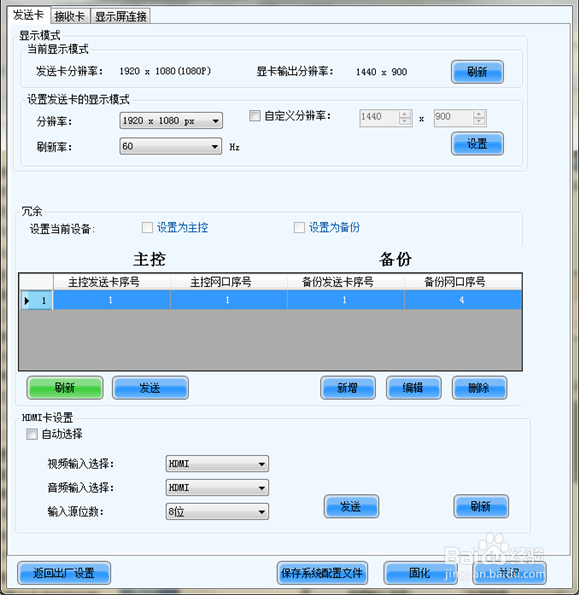Click the 返回出厂设置 button

coord(64,573)
